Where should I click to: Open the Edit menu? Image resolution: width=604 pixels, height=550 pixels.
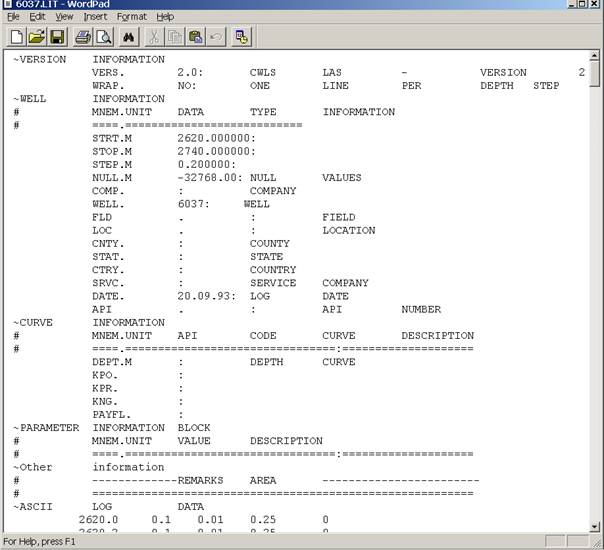click(x=37, y=17)
